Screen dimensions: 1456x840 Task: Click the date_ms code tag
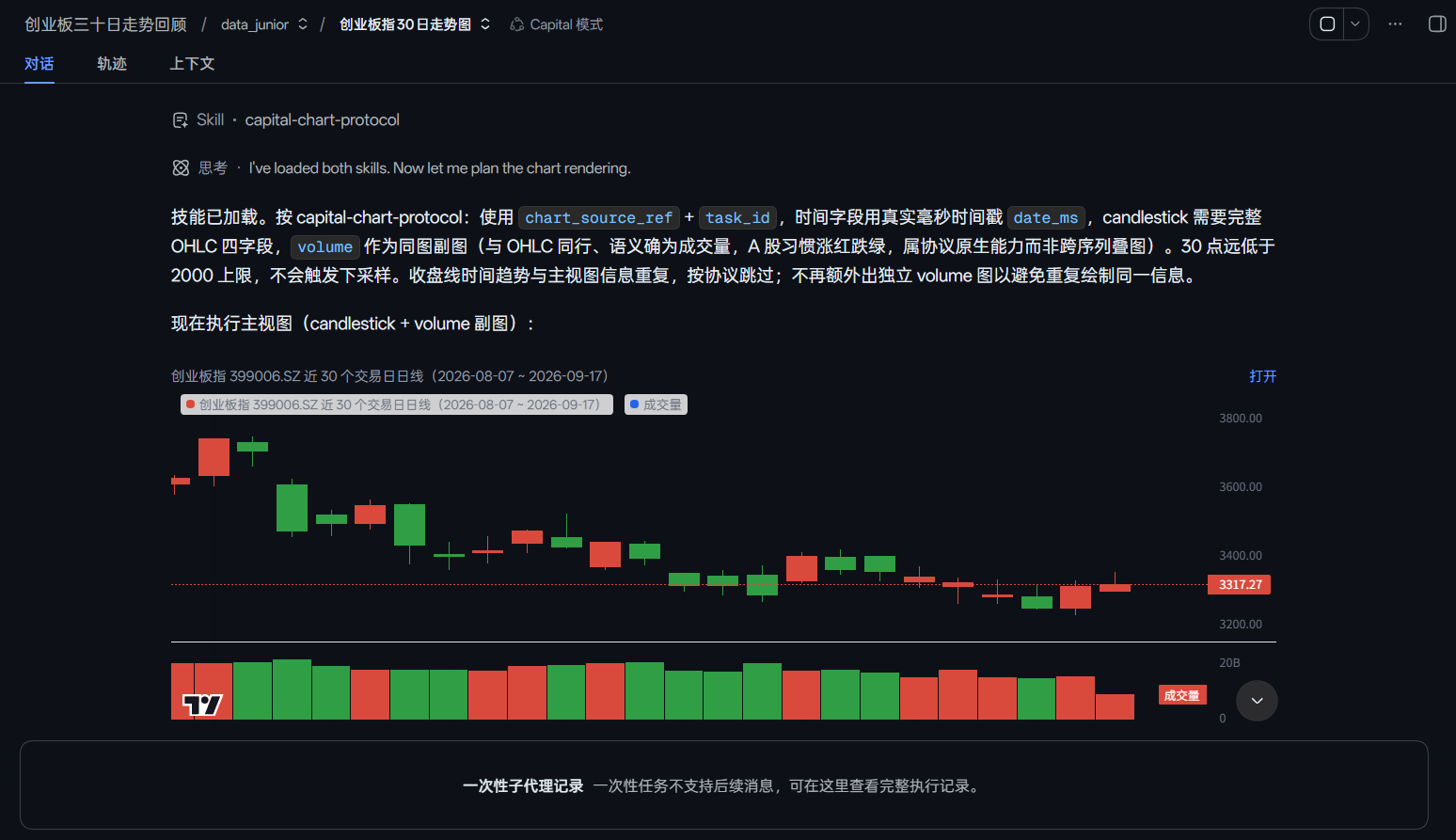point(1046,218)
